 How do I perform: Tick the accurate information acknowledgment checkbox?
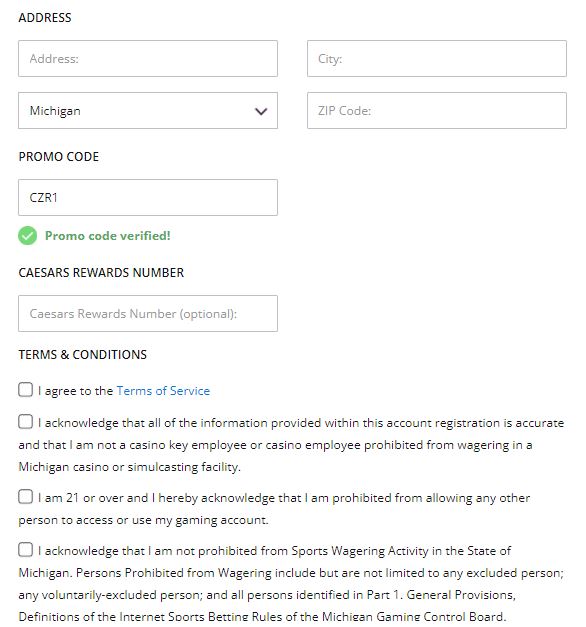[25, 421]
